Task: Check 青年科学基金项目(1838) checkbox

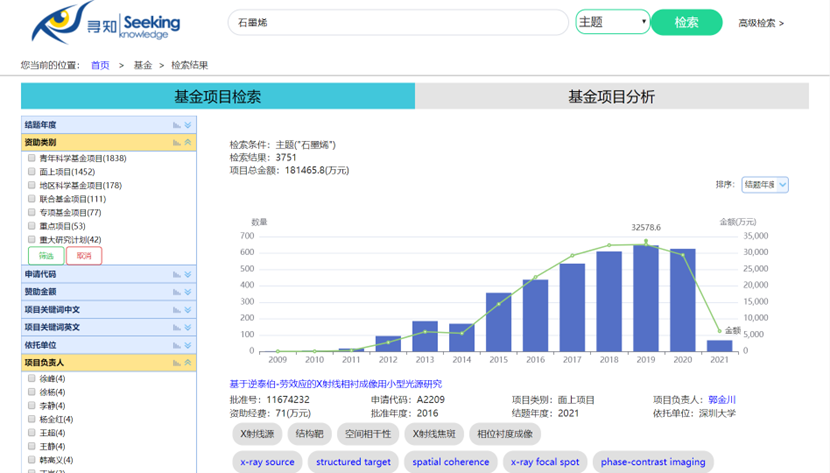Action: coord(32,158)
